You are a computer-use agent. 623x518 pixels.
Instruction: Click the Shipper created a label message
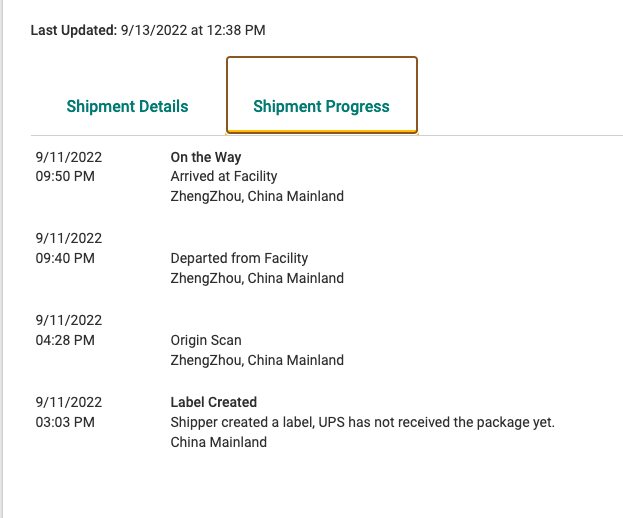pos(362,422)
